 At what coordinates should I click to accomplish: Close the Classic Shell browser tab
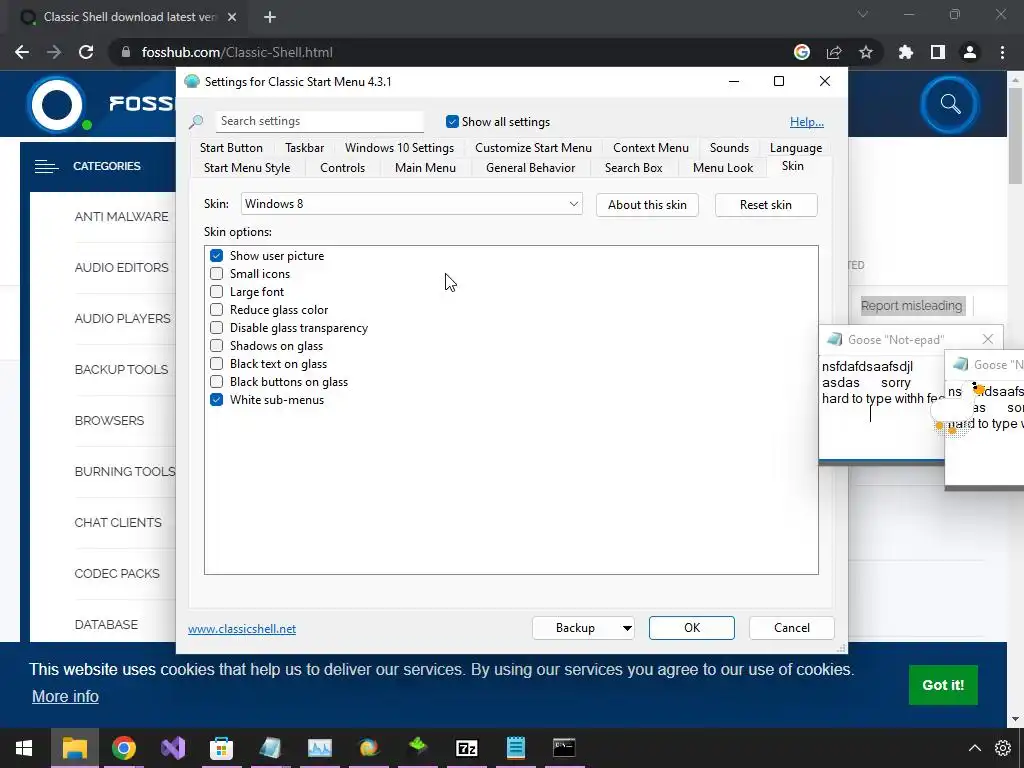tap(232, 17)
